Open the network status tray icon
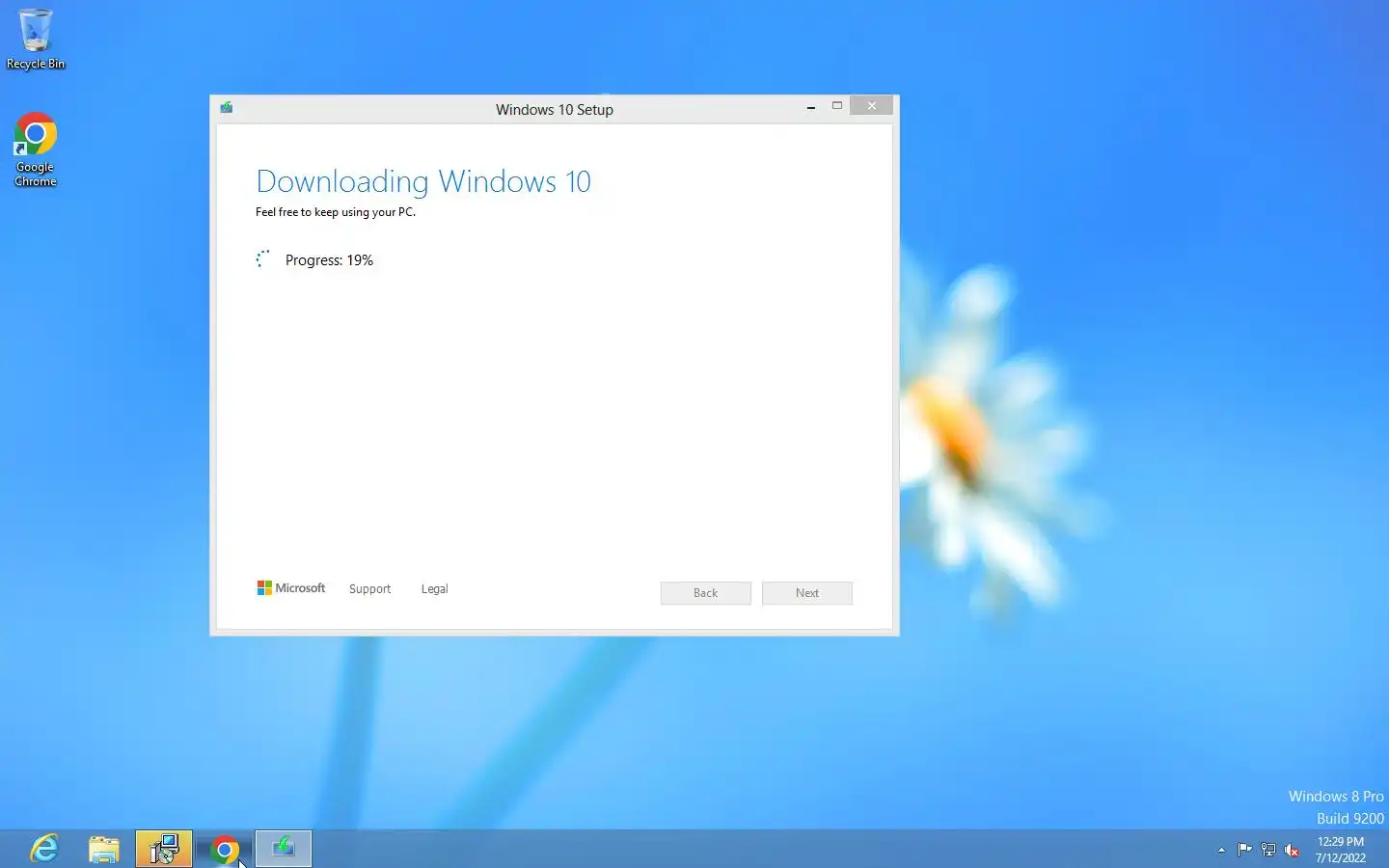1389x868 pixels. [x=1268, y=850]
